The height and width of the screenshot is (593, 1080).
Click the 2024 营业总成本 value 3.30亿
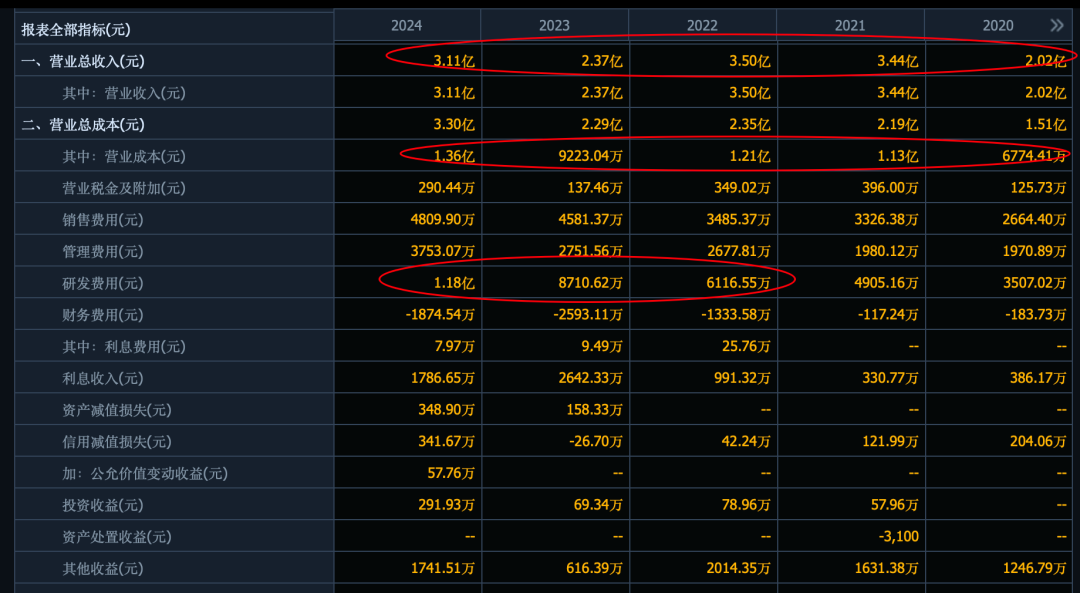point(454,125)
